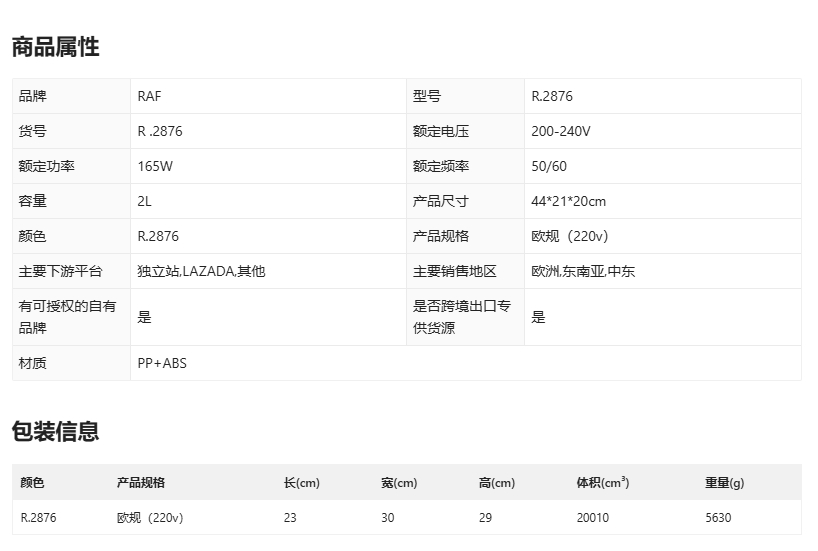This screenshot has height=551, width=818.
Task: Click the 200-240V rated voltage value
Action: [x=561, y=132]
